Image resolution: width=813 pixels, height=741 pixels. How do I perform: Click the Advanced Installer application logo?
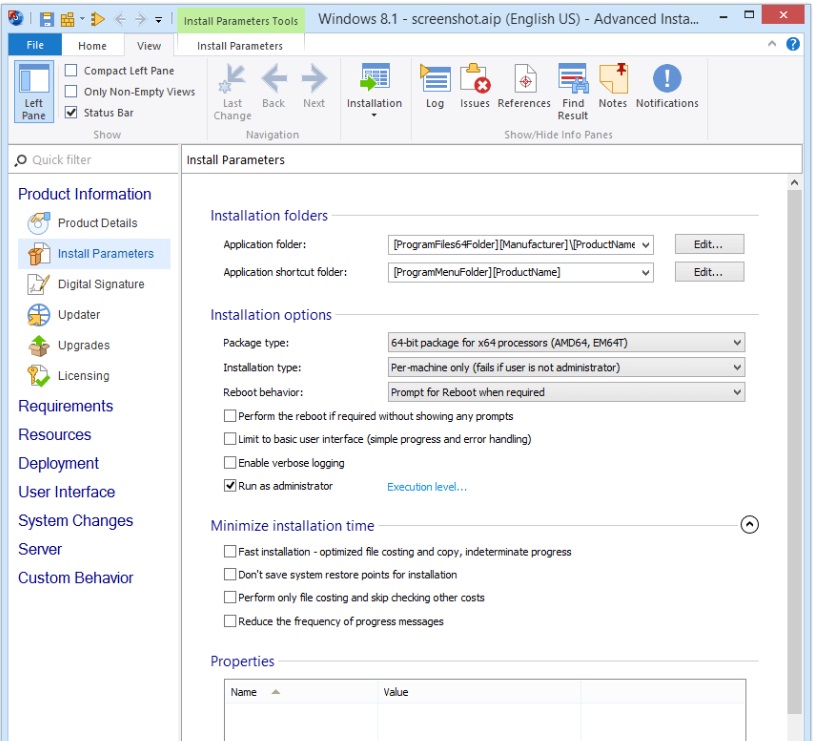[16, 19]
